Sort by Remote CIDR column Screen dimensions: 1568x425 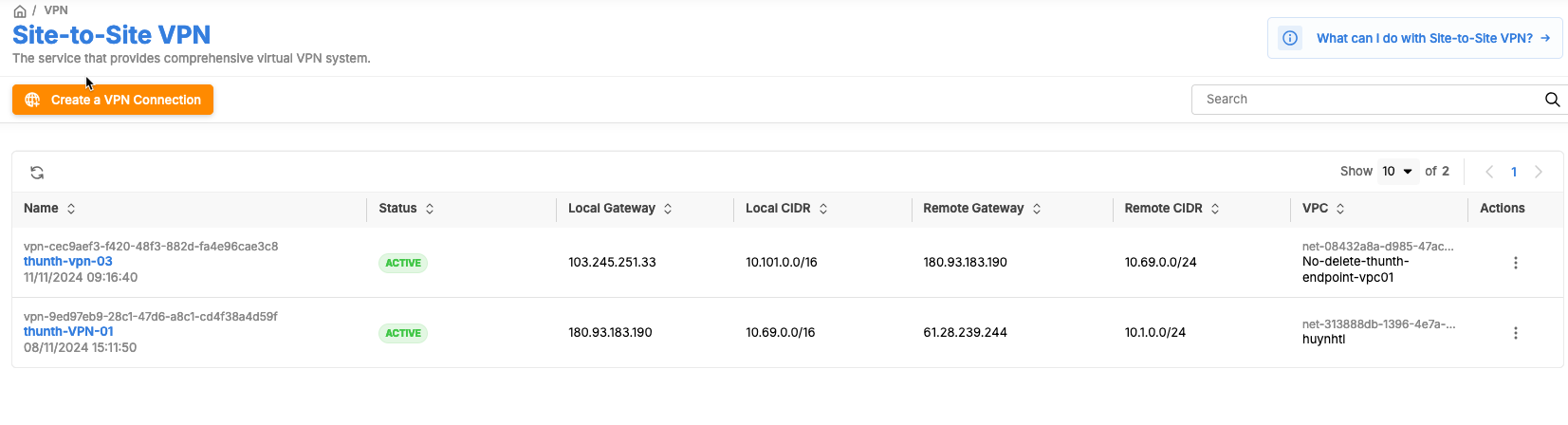click(x=1215, y=209)
